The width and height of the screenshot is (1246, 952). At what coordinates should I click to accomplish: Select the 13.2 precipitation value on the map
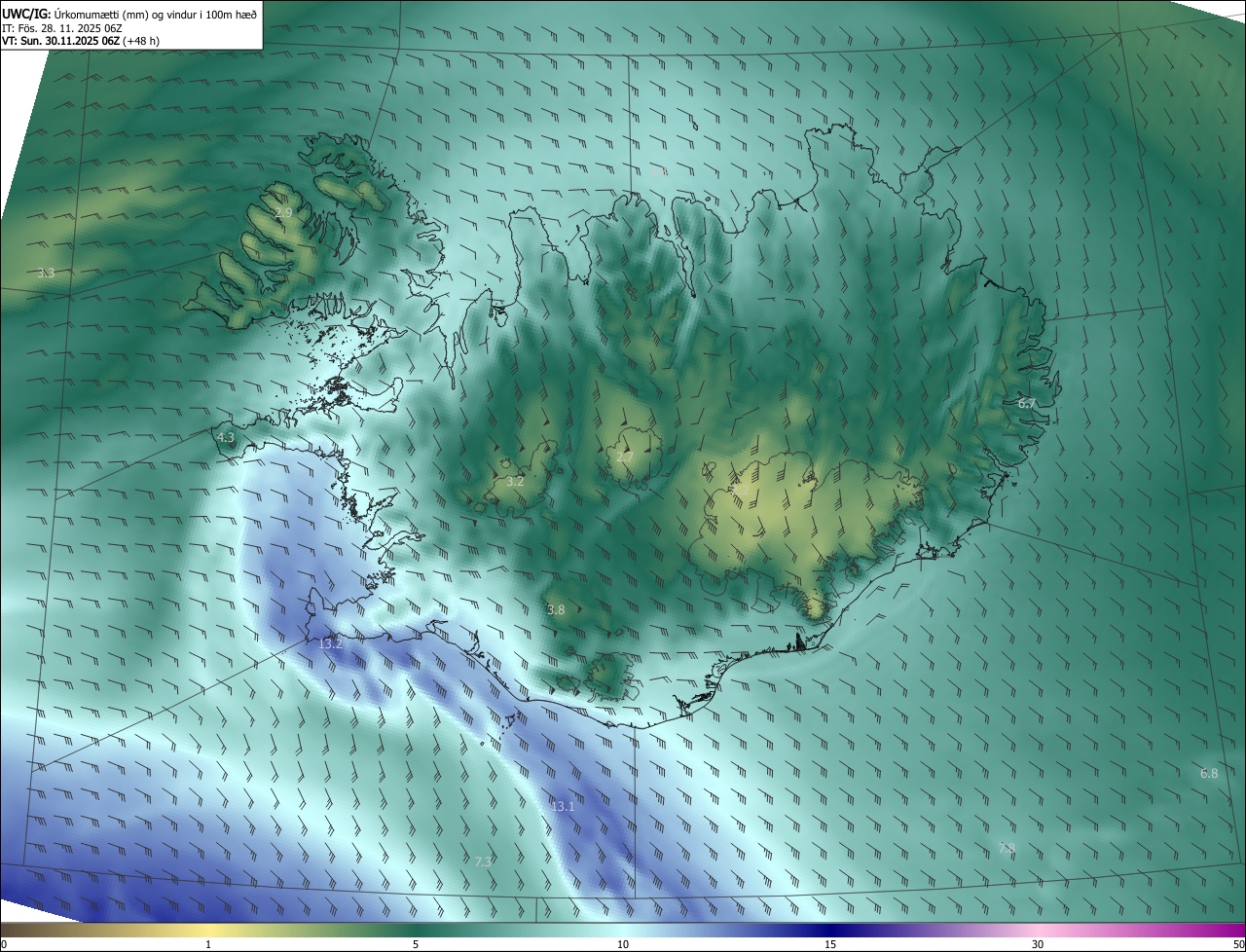(x=331, y=644)
